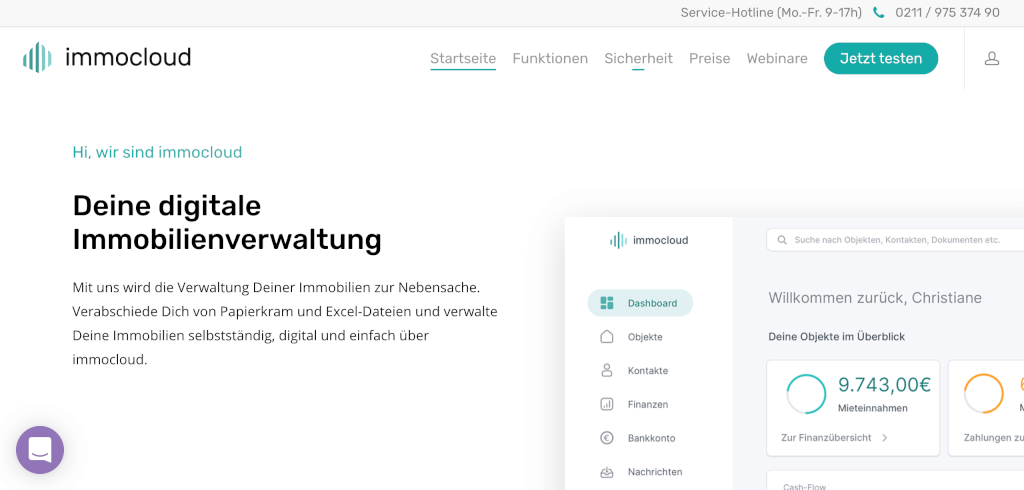
Task: Click the Service-Hotline (Mo.-Fr. 9-17h) text
Action: [771, 12]
